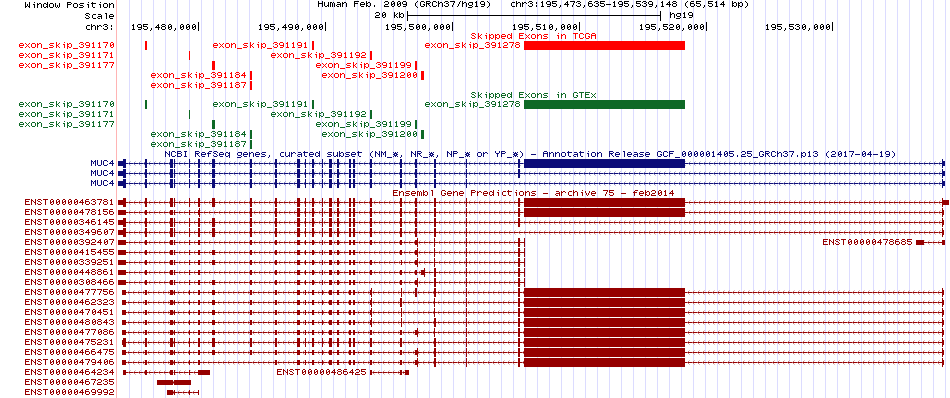Select red exon_skip_391199 label
This screenshot has height=398, width=950.
point(364,65)
